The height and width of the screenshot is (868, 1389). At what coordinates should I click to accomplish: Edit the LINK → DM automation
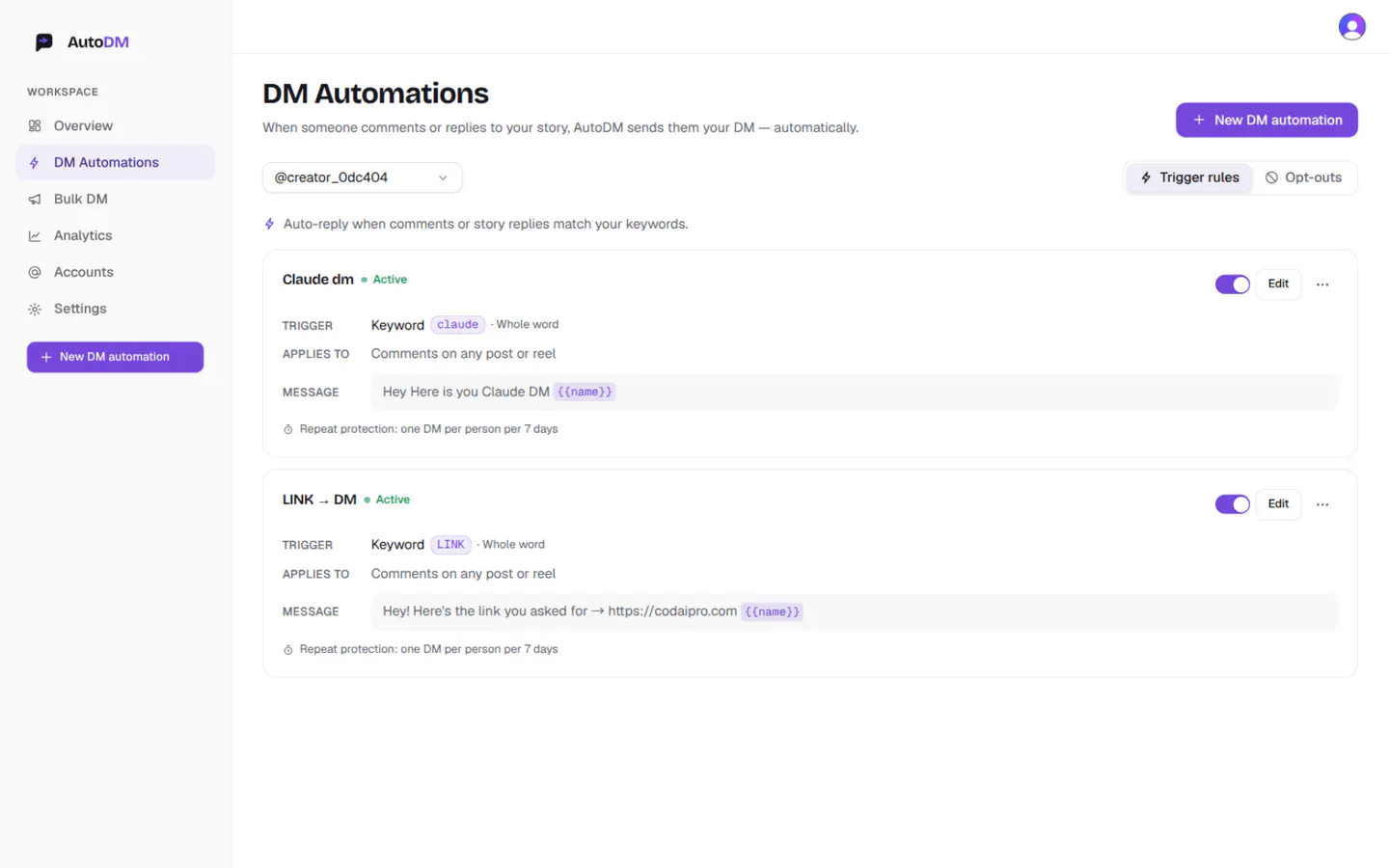1278,504
